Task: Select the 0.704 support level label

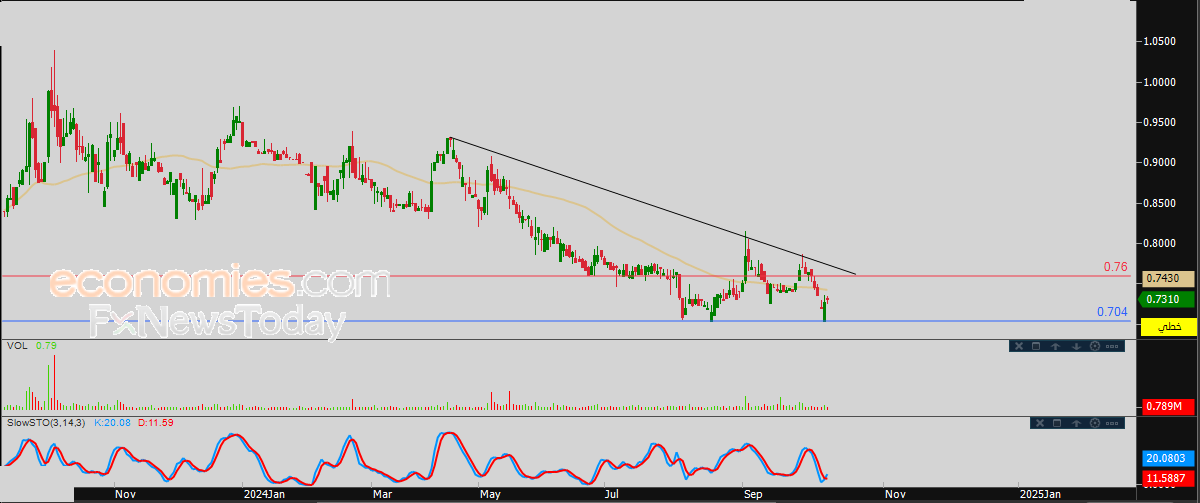Action: pyautogui.click(x=1112, y=312)
